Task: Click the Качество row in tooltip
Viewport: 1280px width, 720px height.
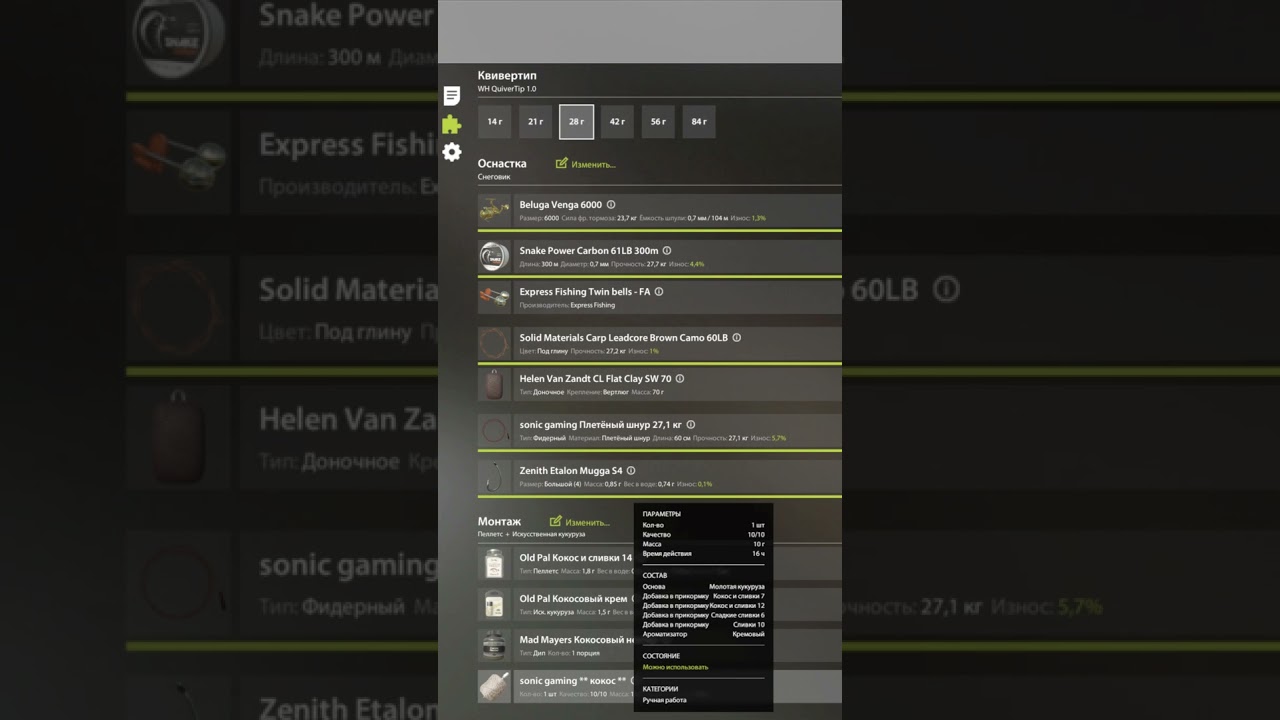Action: tap(704, 535)
